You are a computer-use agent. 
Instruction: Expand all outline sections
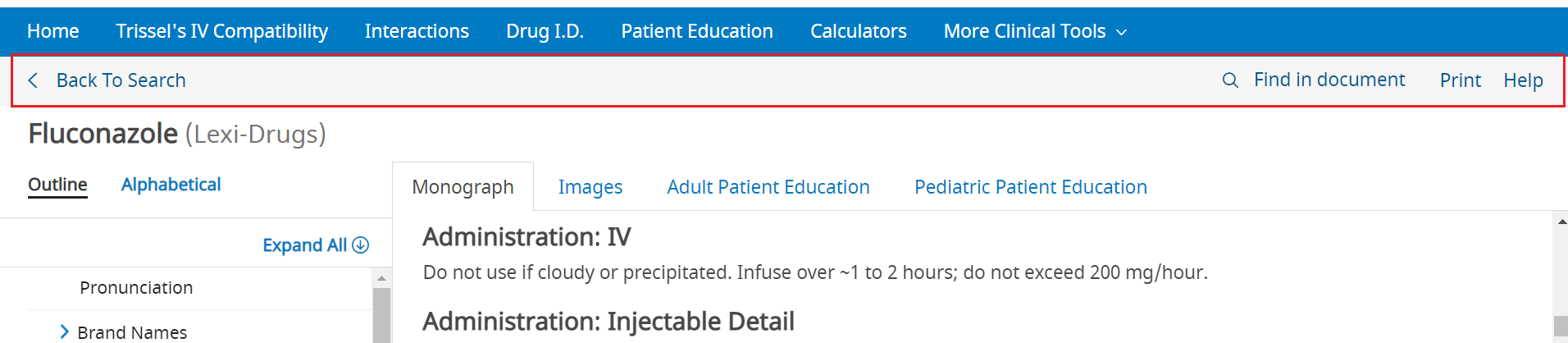304,245
